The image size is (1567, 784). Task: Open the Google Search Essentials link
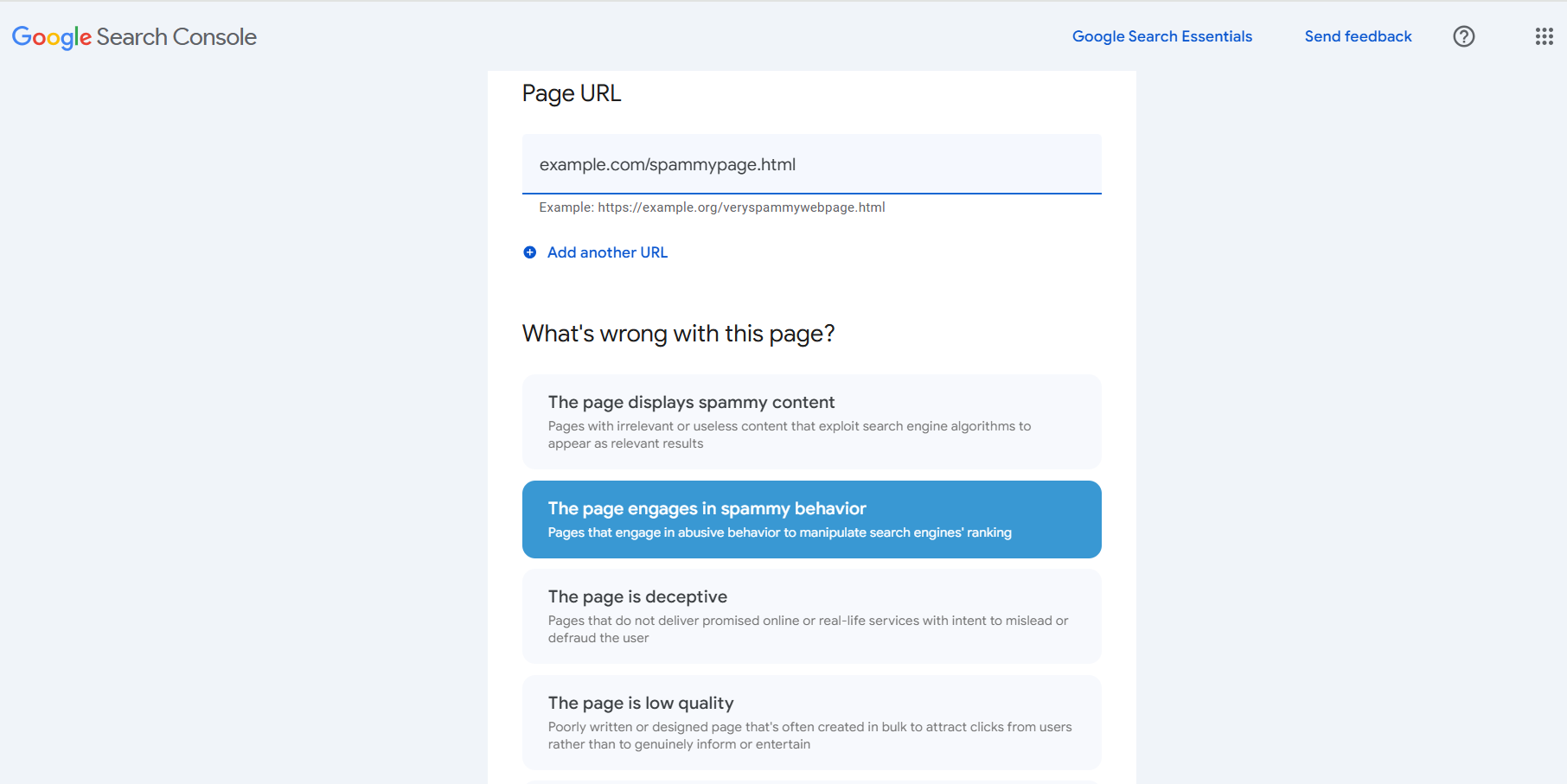click(x=1161, y=36)
